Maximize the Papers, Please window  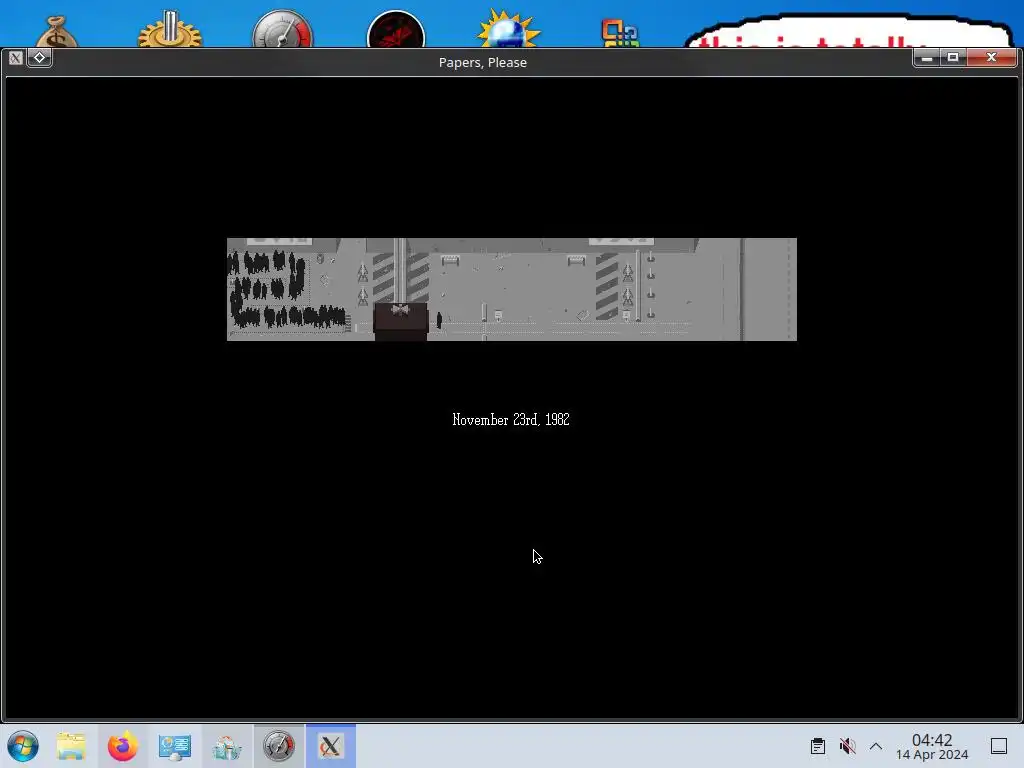click(953, 57)
